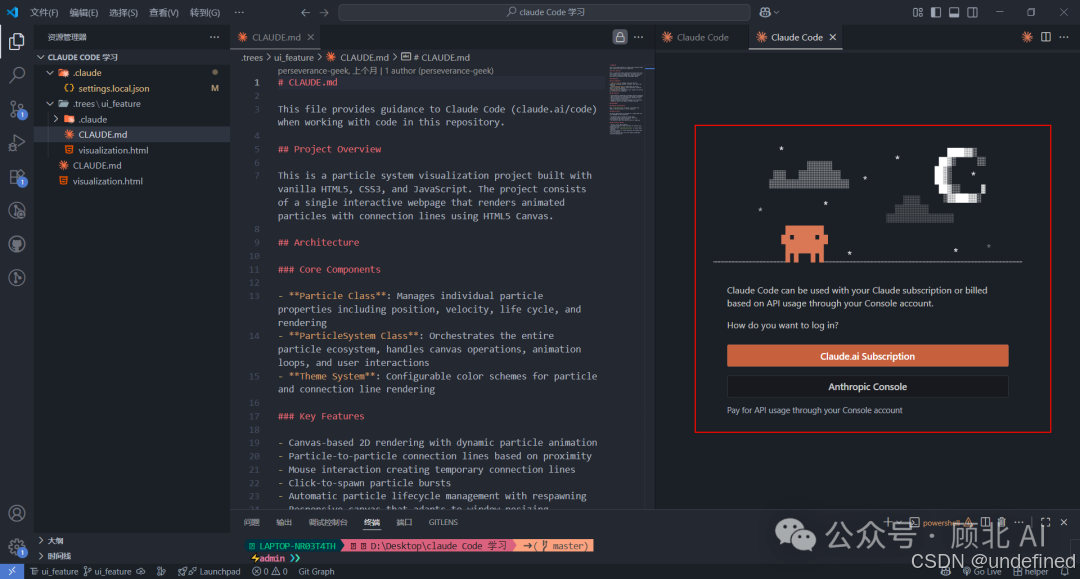Open the Extensions view in activity bar
The width and height of the screenshot is (1080, 579).
tap(17, 177)
